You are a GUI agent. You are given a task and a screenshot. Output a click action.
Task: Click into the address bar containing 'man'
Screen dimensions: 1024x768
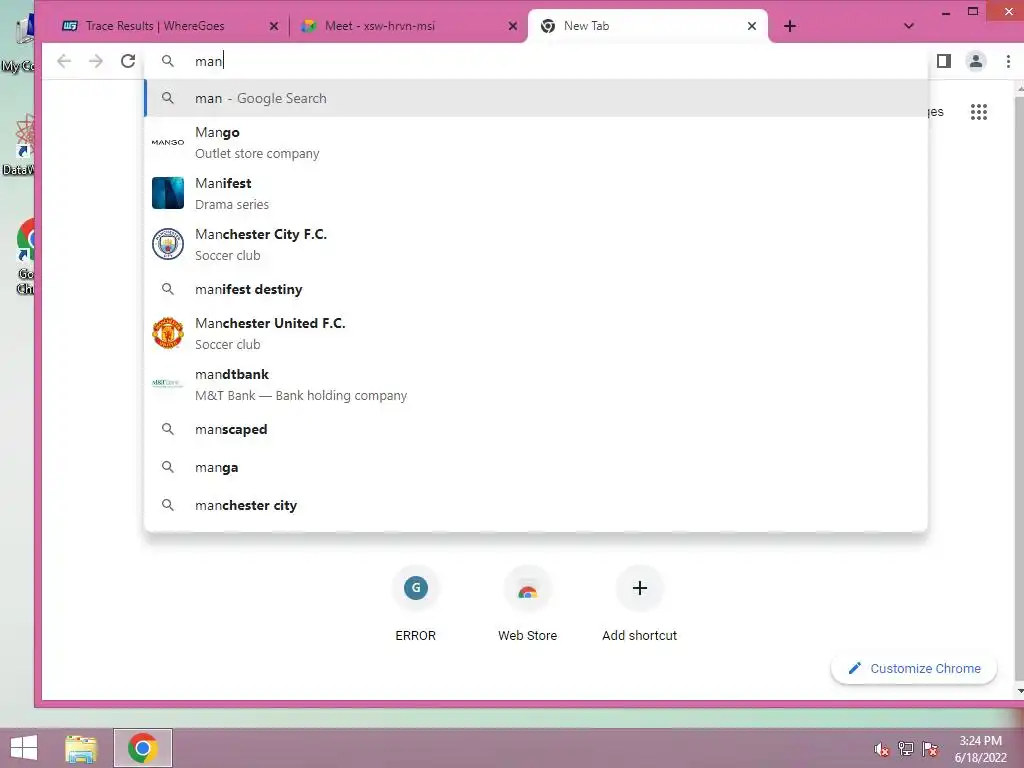click(536, 61)
